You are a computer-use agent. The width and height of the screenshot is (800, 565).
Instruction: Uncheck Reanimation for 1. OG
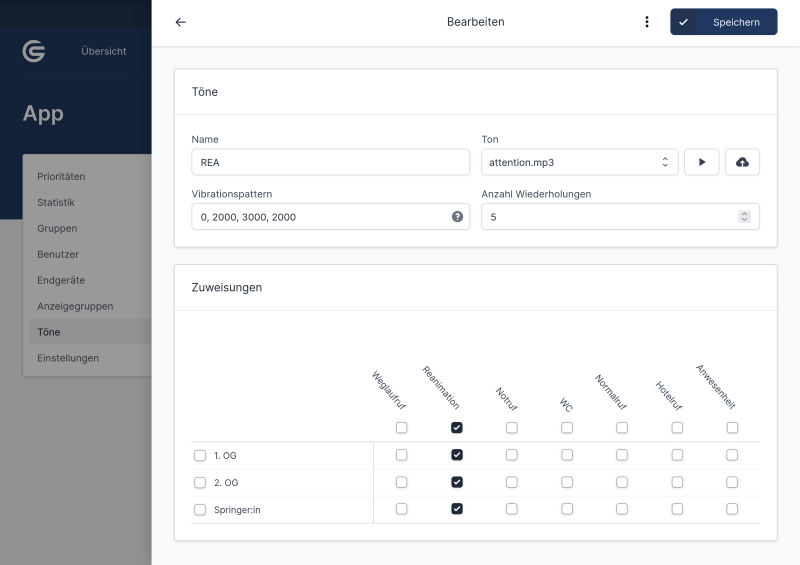(x=457, y=455)
